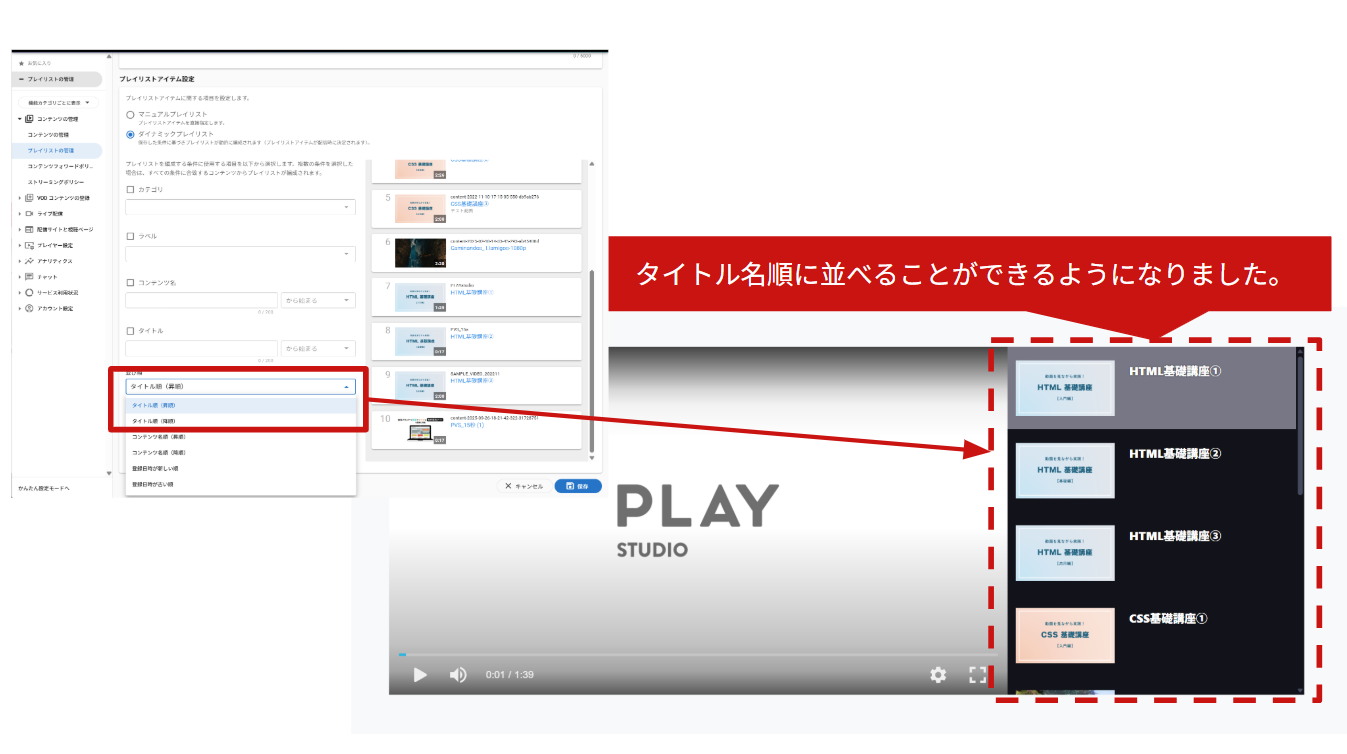Mute the player with the volume icon
Screen dimensions: 1347x754
(x=458, y=675)
